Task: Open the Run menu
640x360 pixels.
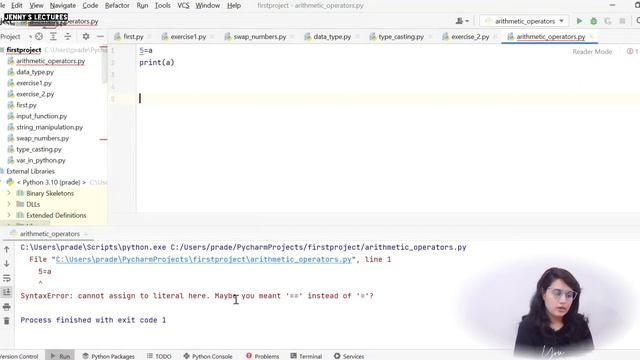Action: (142, 5)
